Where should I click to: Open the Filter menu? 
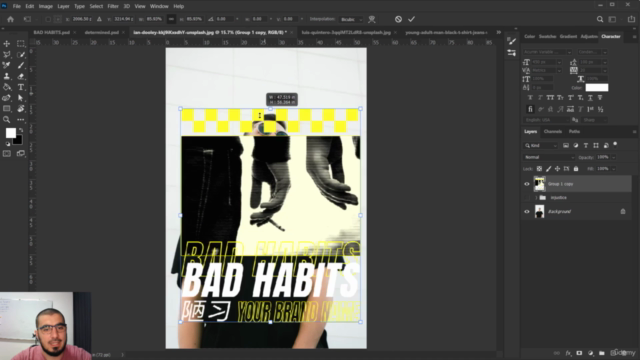[x=113, y=7]
